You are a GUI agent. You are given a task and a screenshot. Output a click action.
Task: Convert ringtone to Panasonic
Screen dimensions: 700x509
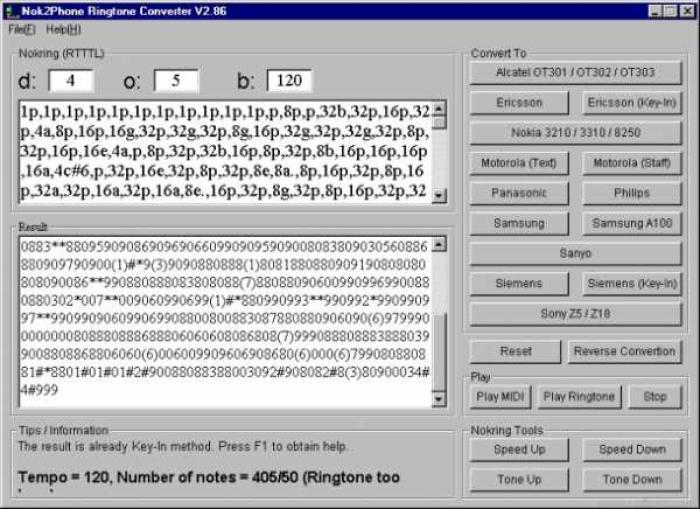[519, 193]
